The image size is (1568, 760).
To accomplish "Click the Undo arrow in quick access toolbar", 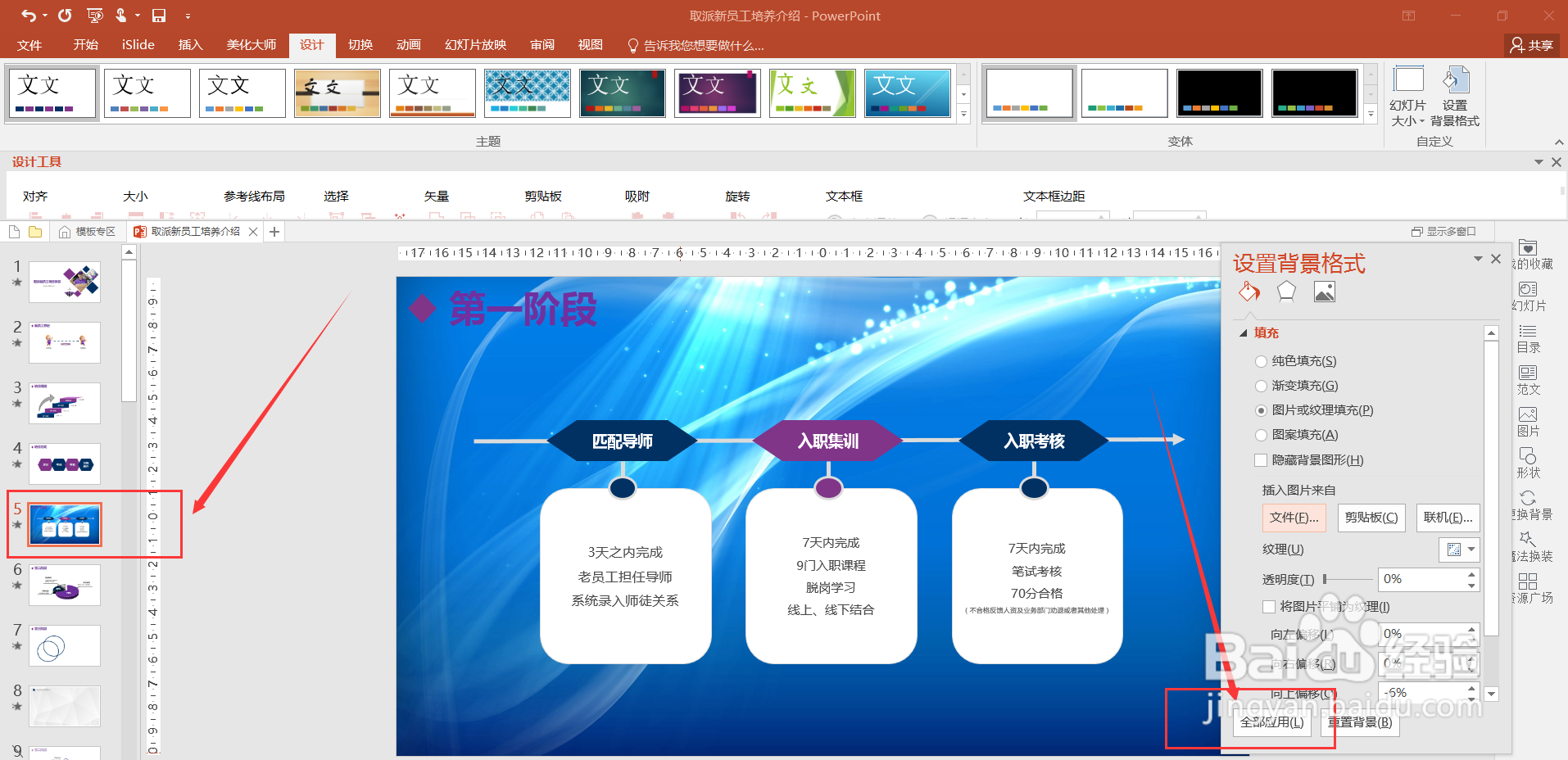I will click(29, 15).
